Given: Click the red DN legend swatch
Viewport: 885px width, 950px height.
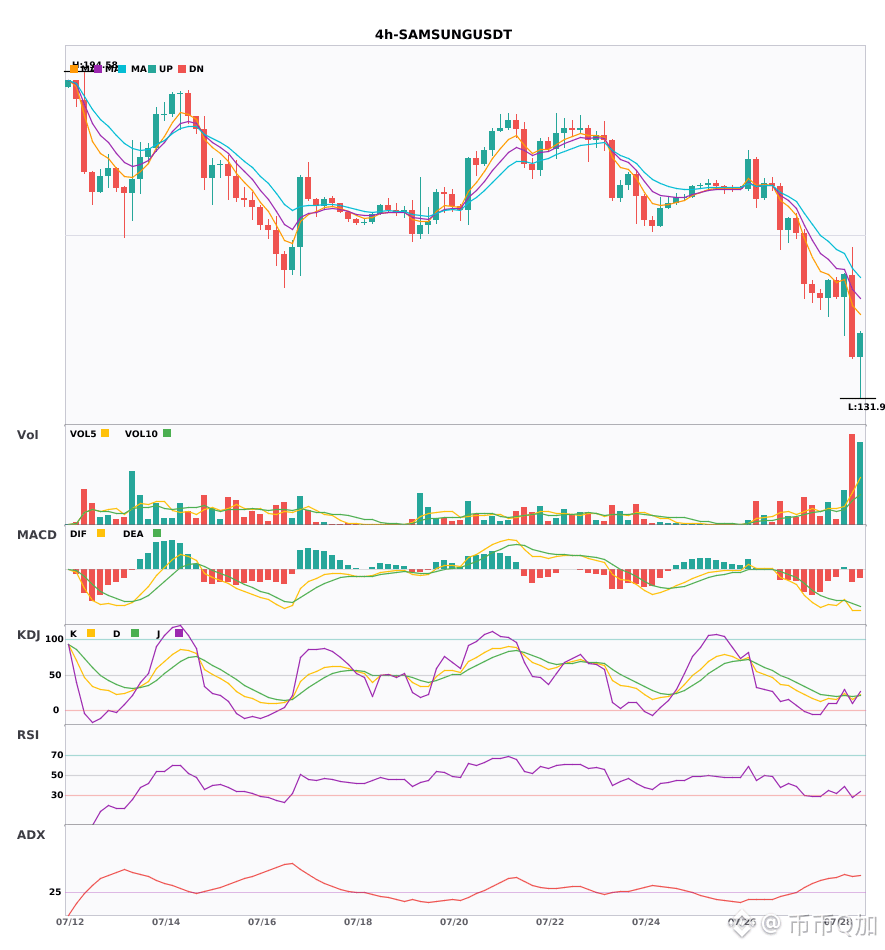Looking at the screenshot, I should (x=182, y=69).
